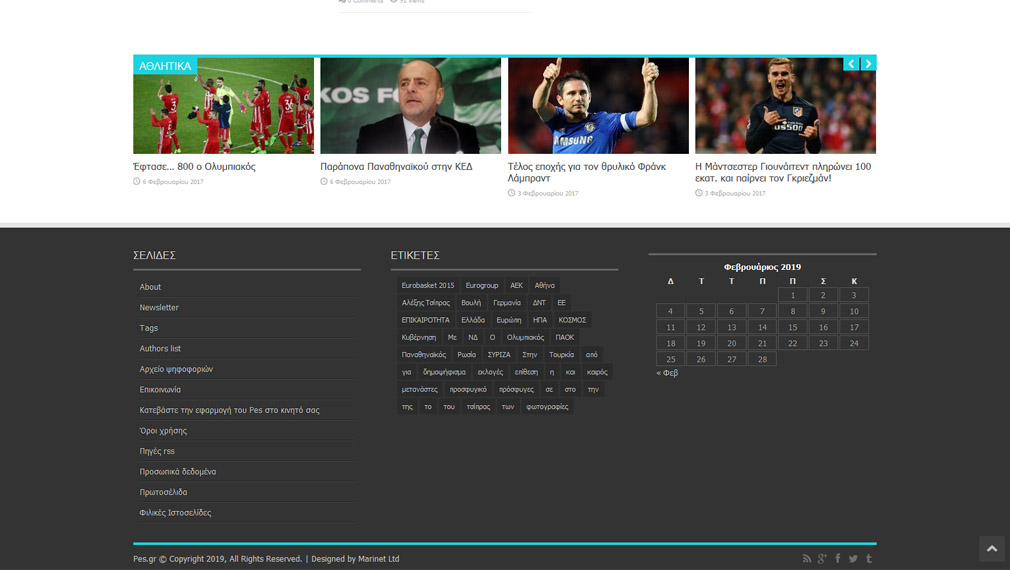Open the Tumblr icon in footer
1010x570 pixels.
click(868, 558)
